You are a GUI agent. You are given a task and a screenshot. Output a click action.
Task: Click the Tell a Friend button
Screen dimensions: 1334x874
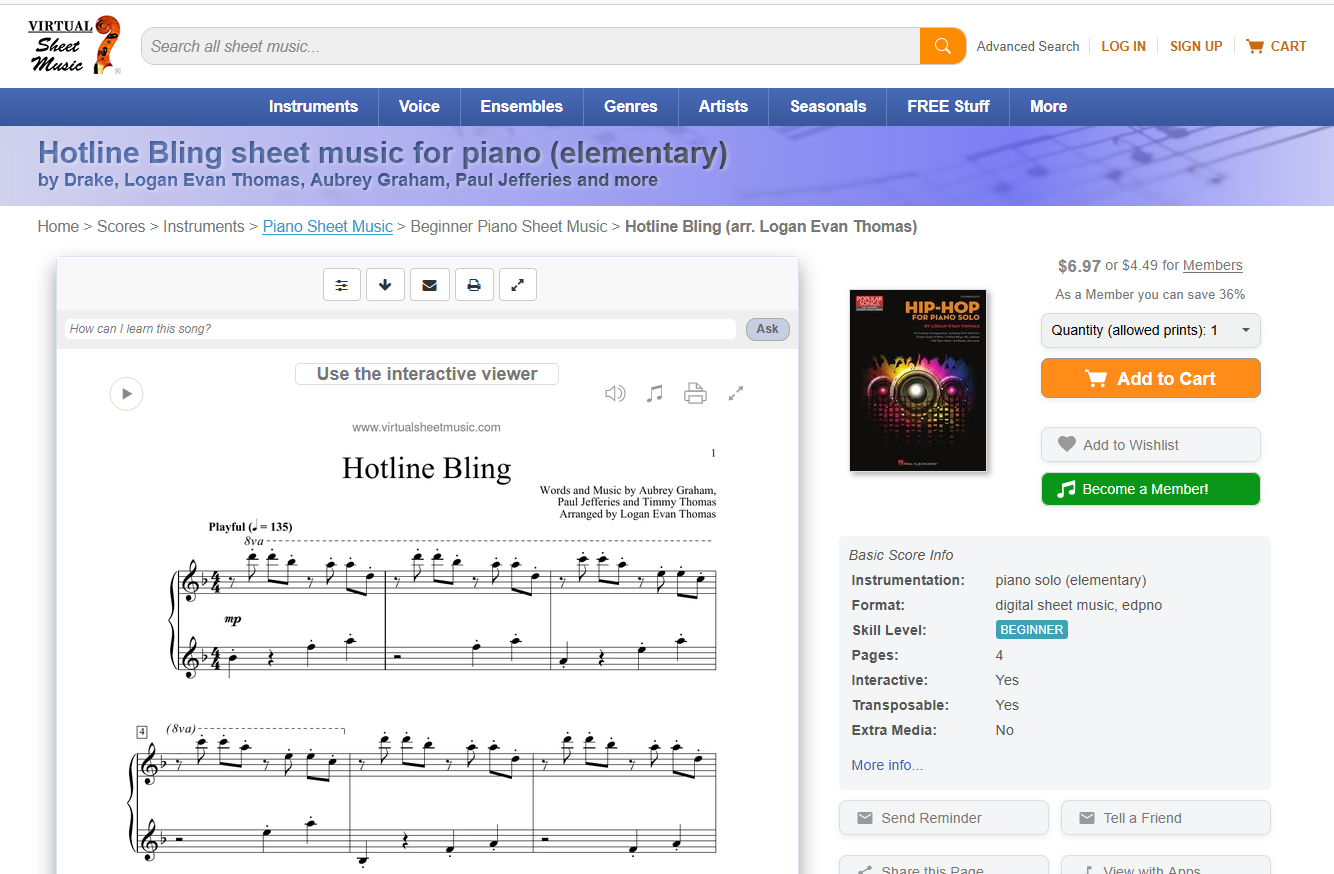pyautogui.click(x=1166, y=818)
